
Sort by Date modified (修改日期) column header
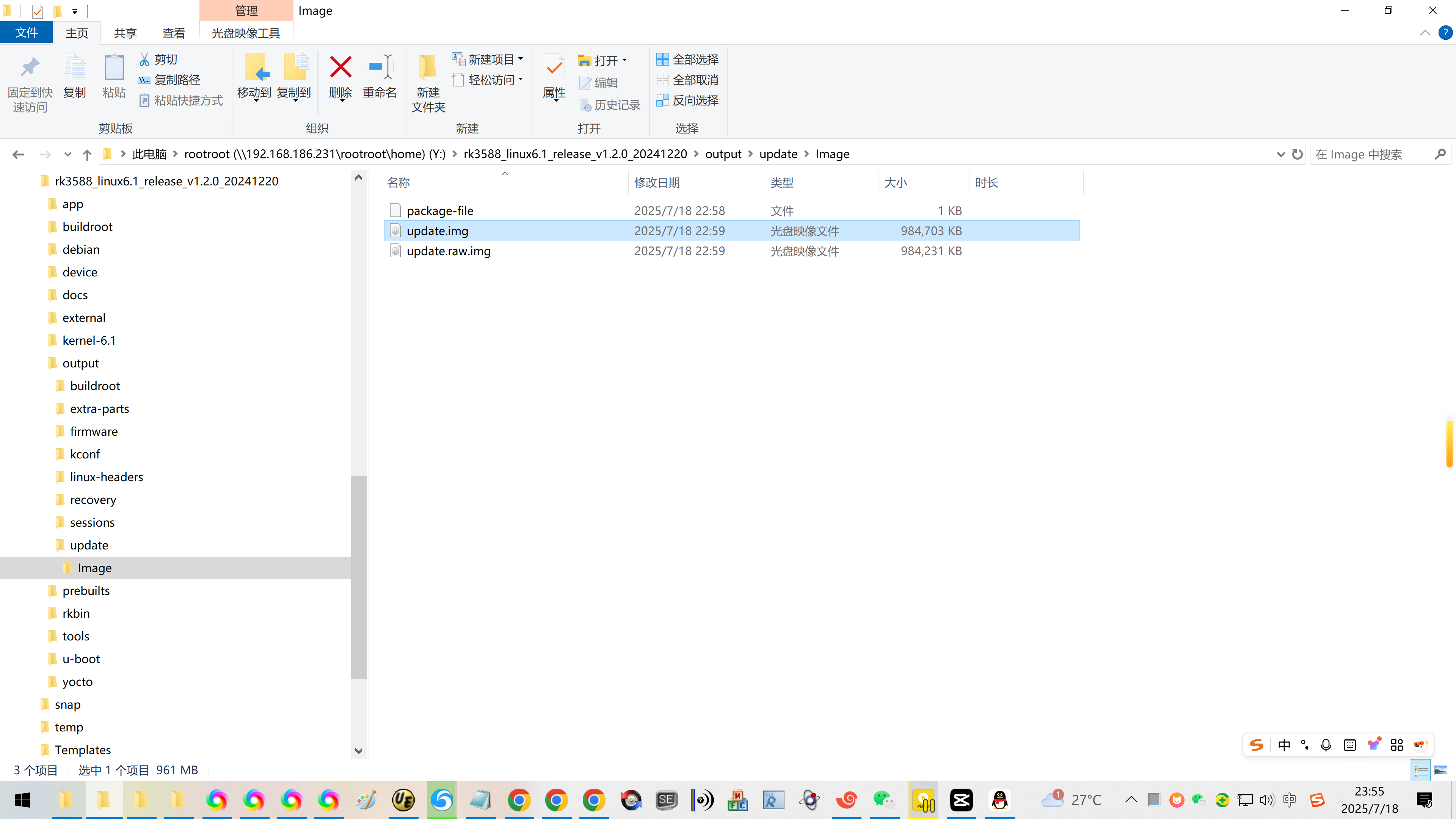(657, 182)
